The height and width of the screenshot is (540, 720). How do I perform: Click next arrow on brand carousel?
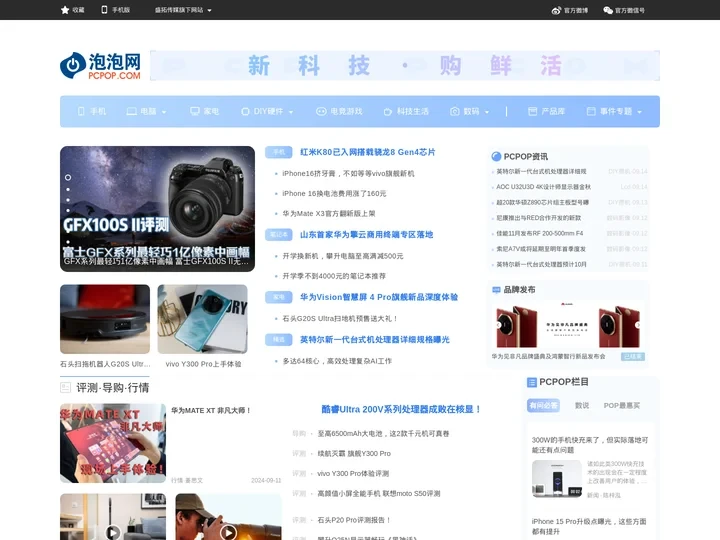tap(638, 325)
